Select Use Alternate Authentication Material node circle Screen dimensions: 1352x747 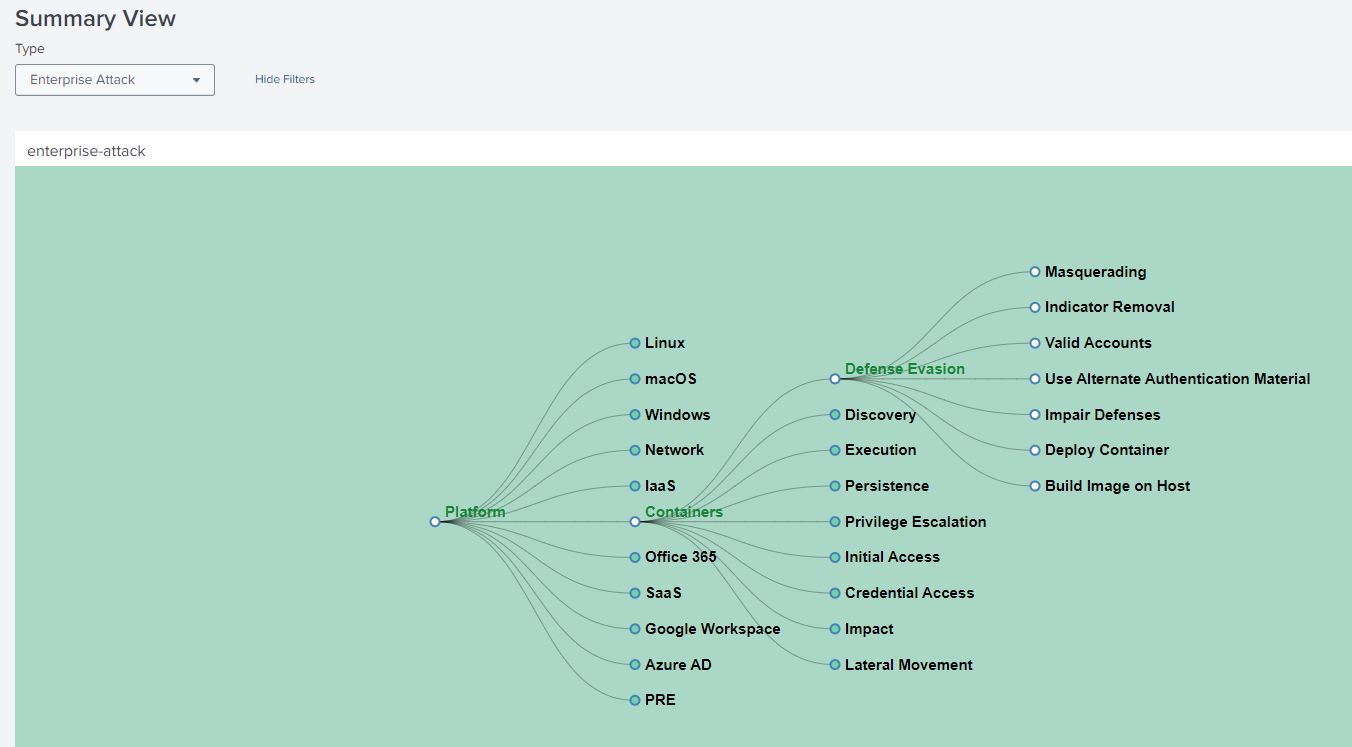coord(1035,379)
